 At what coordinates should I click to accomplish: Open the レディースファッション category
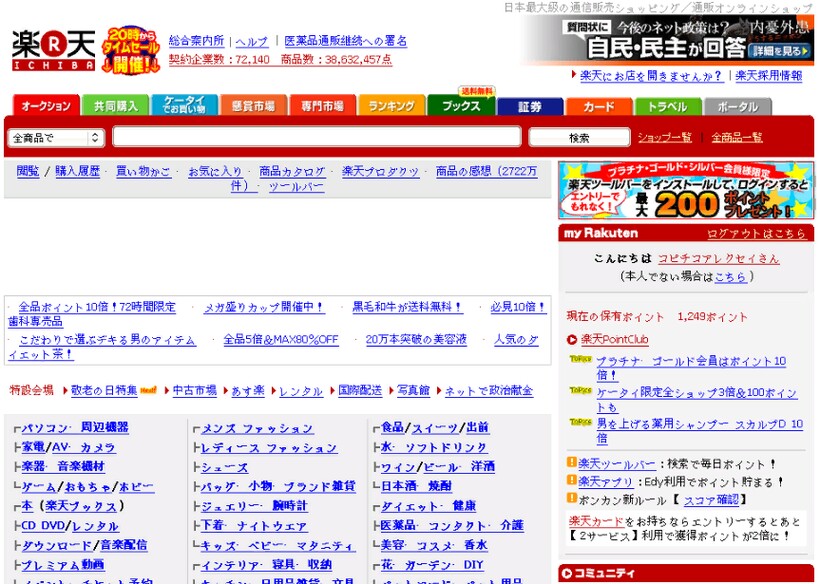[x=269, y=448]
